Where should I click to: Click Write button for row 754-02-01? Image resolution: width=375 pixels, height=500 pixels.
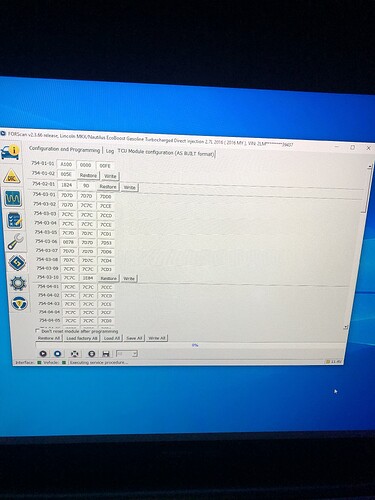pos(130,187)
